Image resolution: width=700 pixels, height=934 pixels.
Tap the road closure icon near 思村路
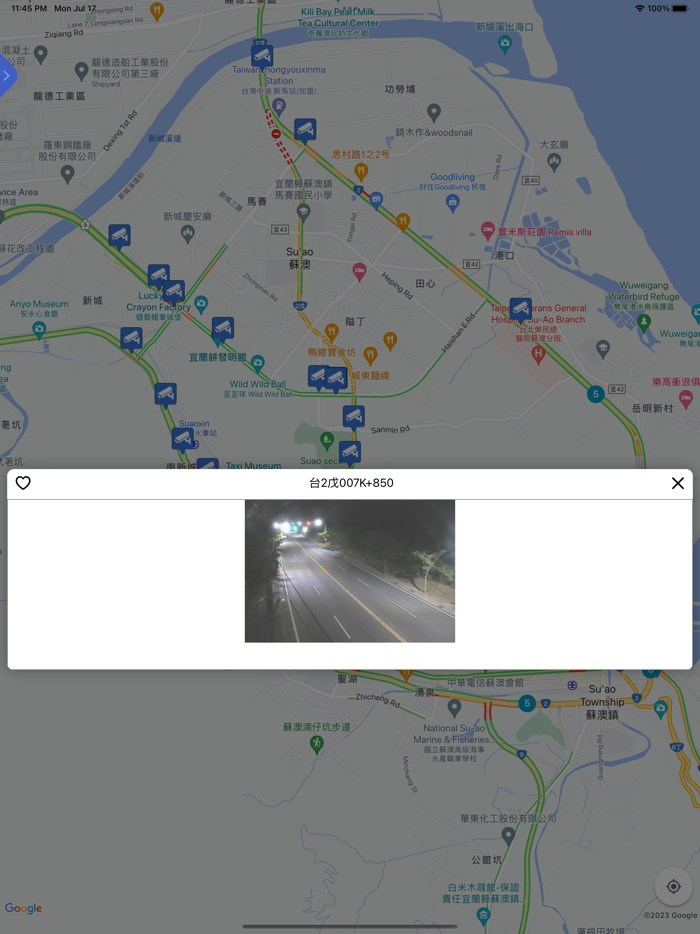pyautogui.click(x=276, y=134)
